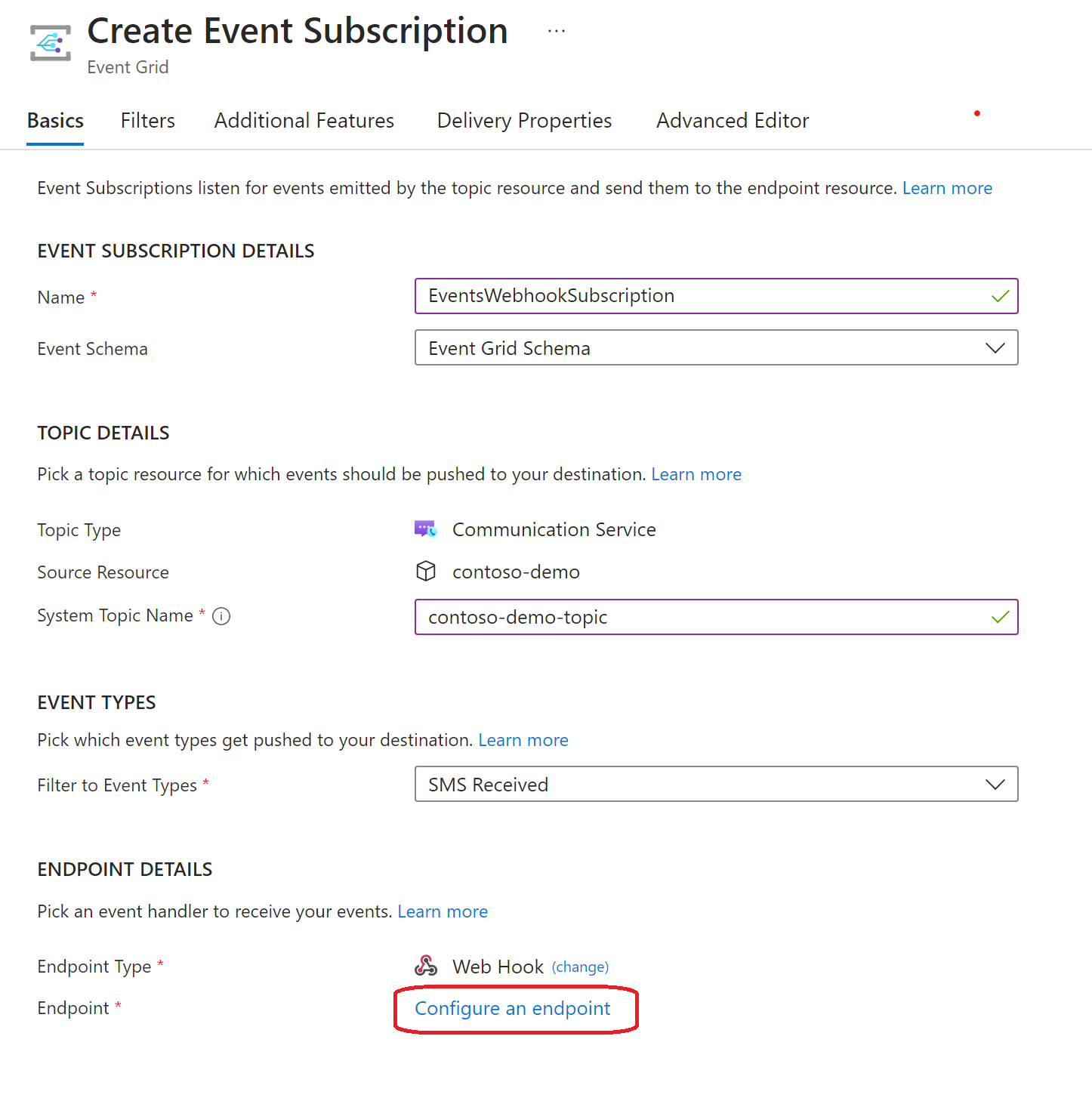Open the ellipsis more options menu
Viewport: 1092px width, 1104px height.
[557, 32]
